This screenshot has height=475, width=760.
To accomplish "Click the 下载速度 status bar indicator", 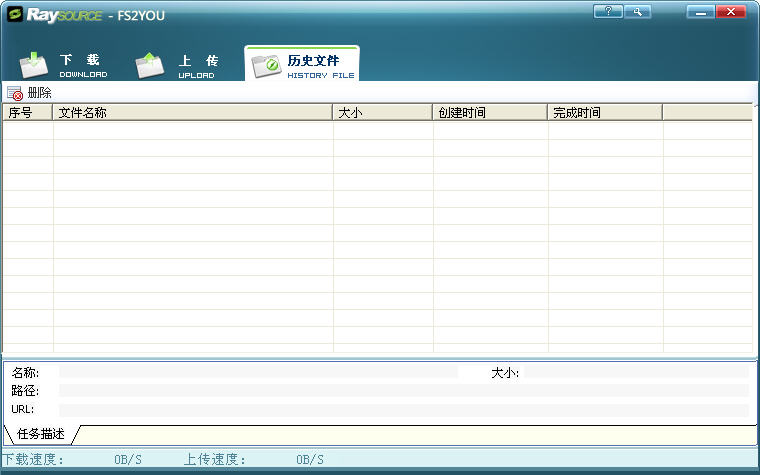I will (72, 460).
